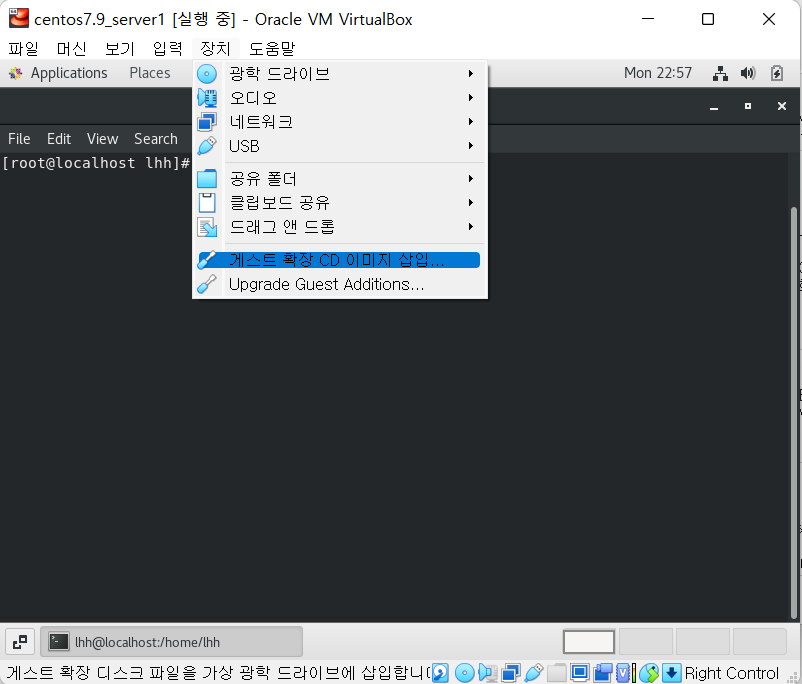Open 드래그 앤 드롭 menu entry
802x684 pixels.
point(339,227)
